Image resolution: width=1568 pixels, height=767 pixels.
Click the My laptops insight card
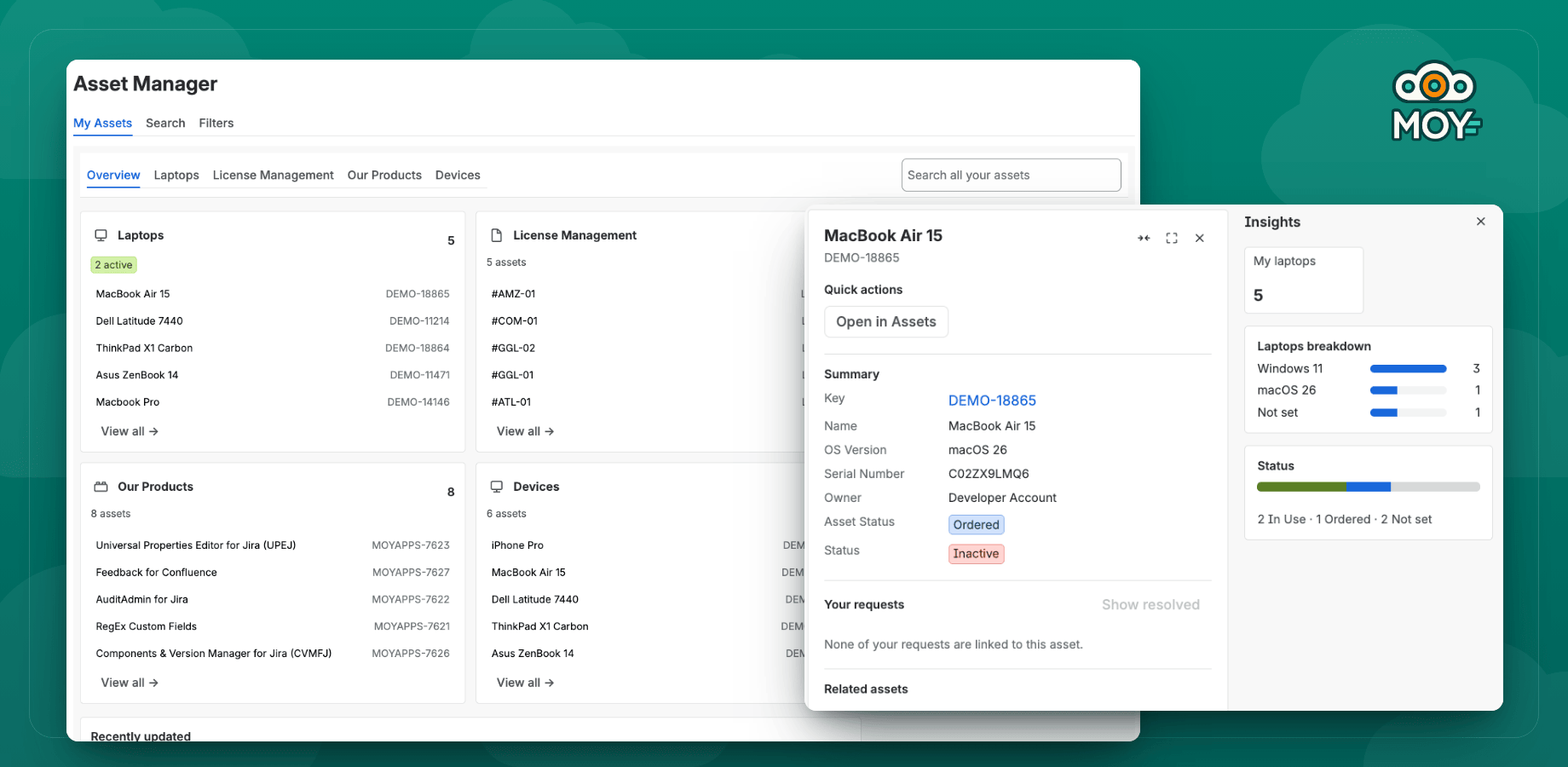[1304, 280]
